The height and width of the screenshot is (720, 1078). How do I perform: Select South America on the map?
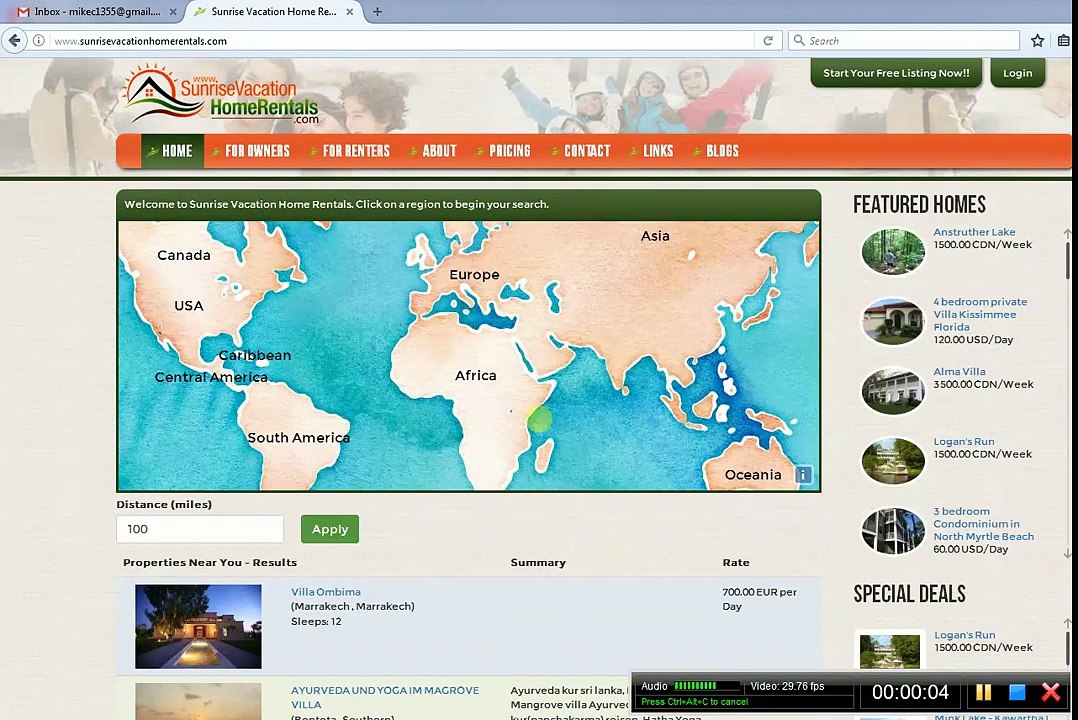tap(298, 437)
